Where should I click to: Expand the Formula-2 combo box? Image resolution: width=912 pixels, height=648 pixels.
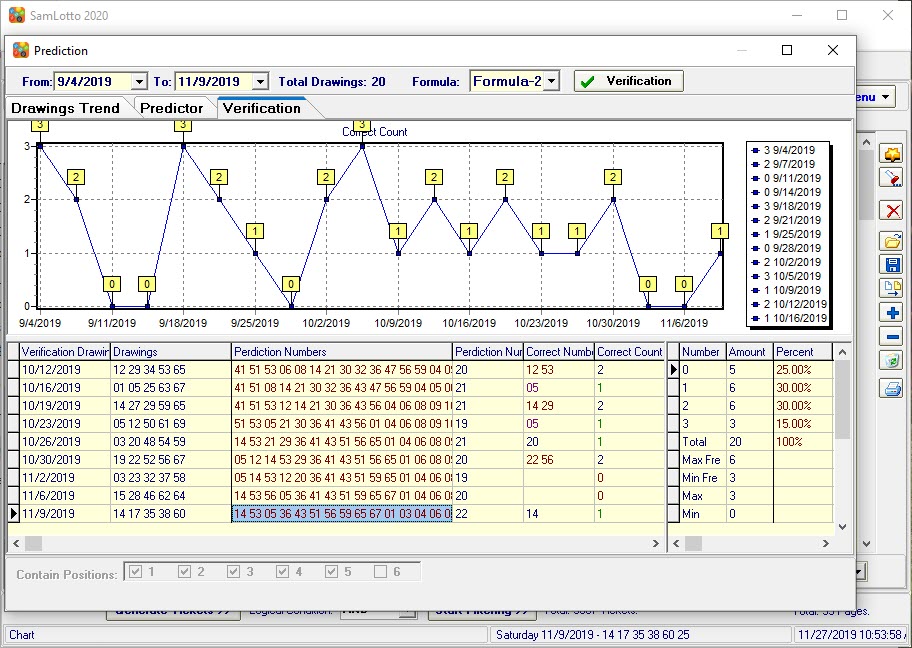coord(553,81)
